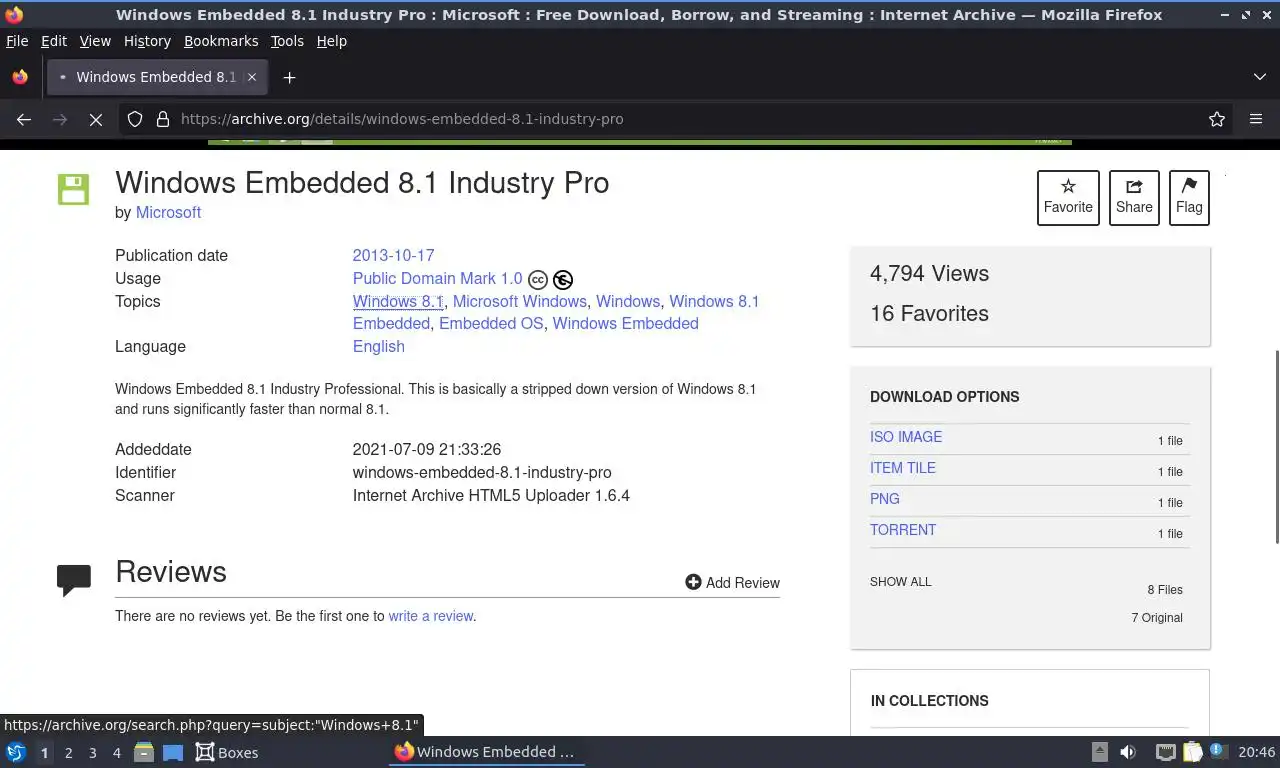1280x768 pixels.
Task: Click the green floppy disk software icon
Action: 73,189
